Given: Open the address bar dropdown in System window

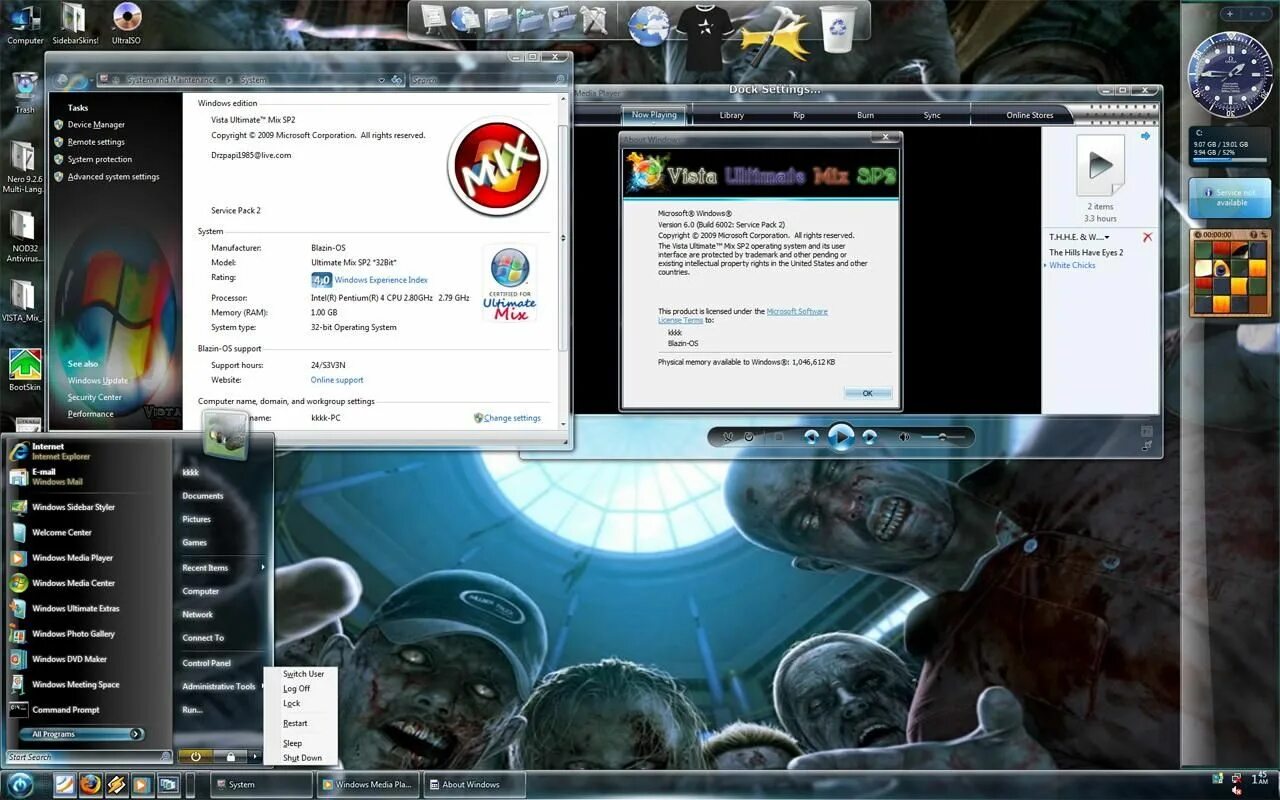Looking at the screenshot, I should click(x=381, y=80).
